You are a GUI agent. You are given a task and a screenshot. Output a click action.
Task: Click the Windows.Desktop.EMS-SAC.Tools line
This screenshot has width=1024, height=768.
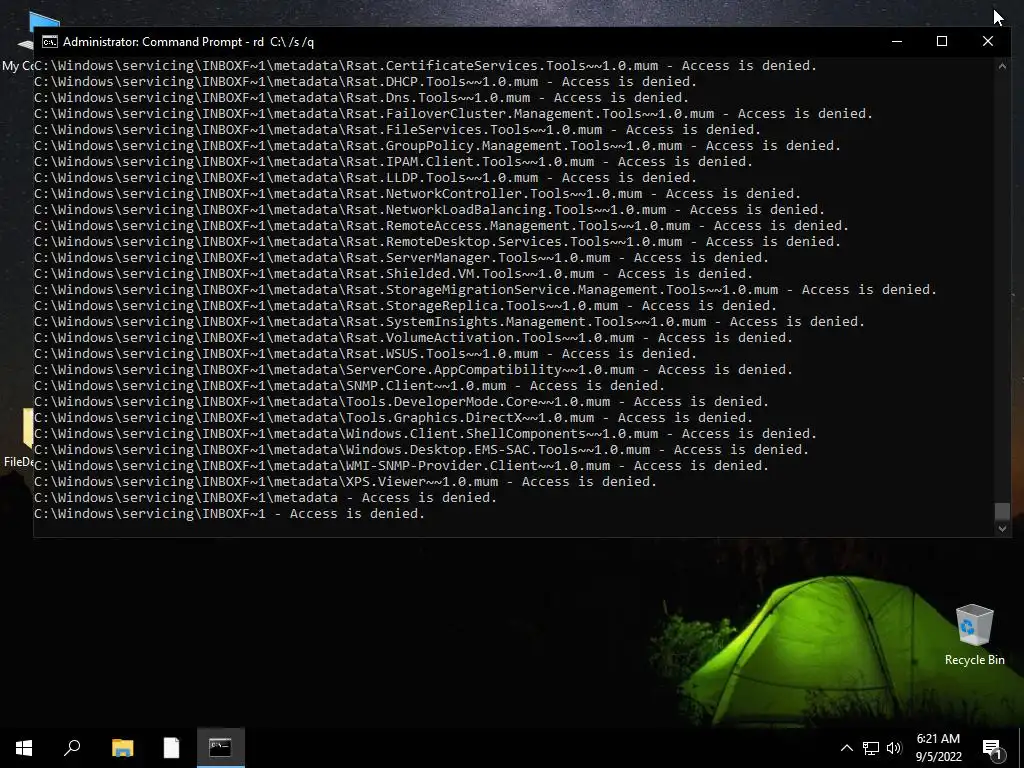[x=422, y=449]
